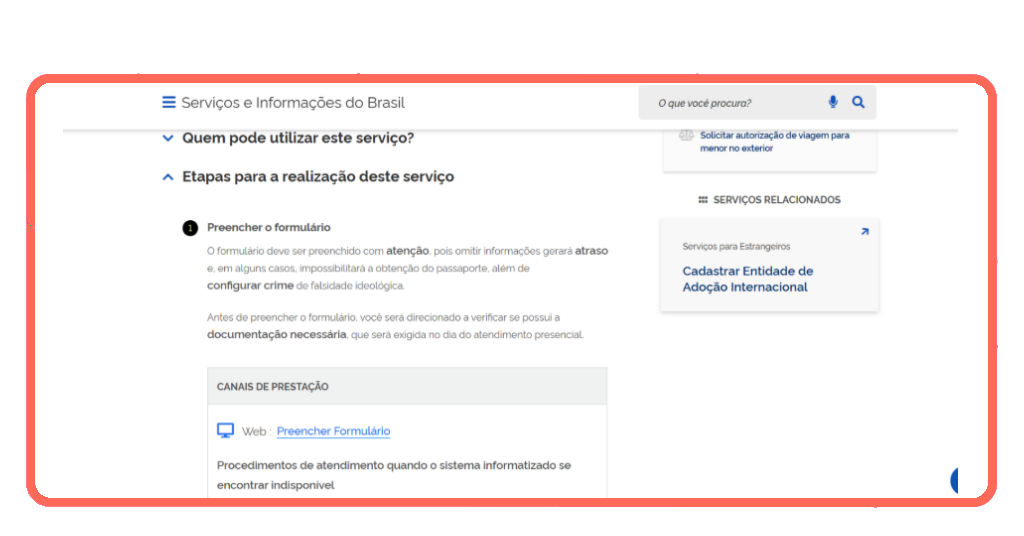
Task: Click "Serviços e Informações do Brasil" title
Action: pos(293,102)
